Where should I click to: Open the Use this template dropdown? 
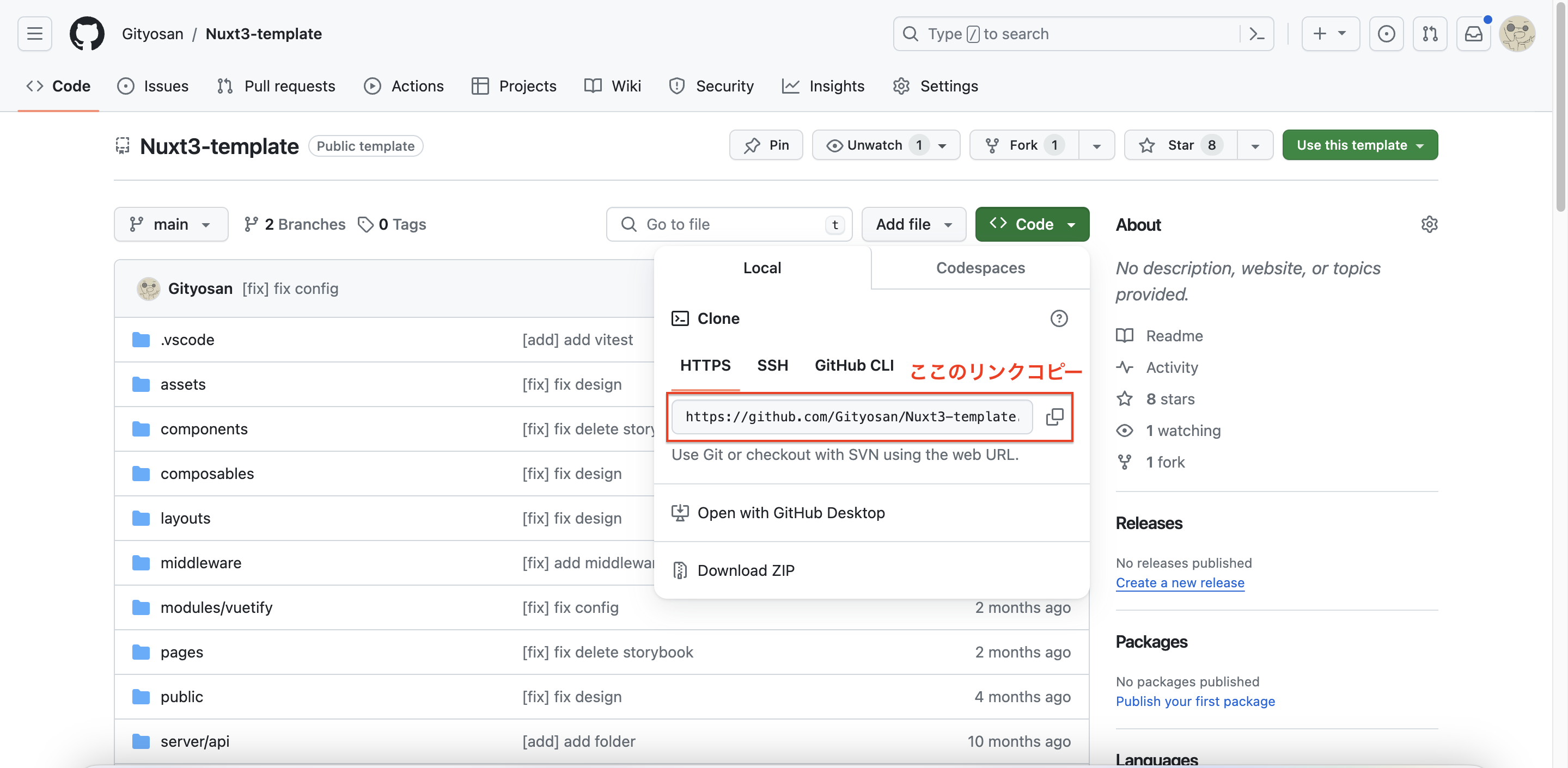[x=1360, y=145]
